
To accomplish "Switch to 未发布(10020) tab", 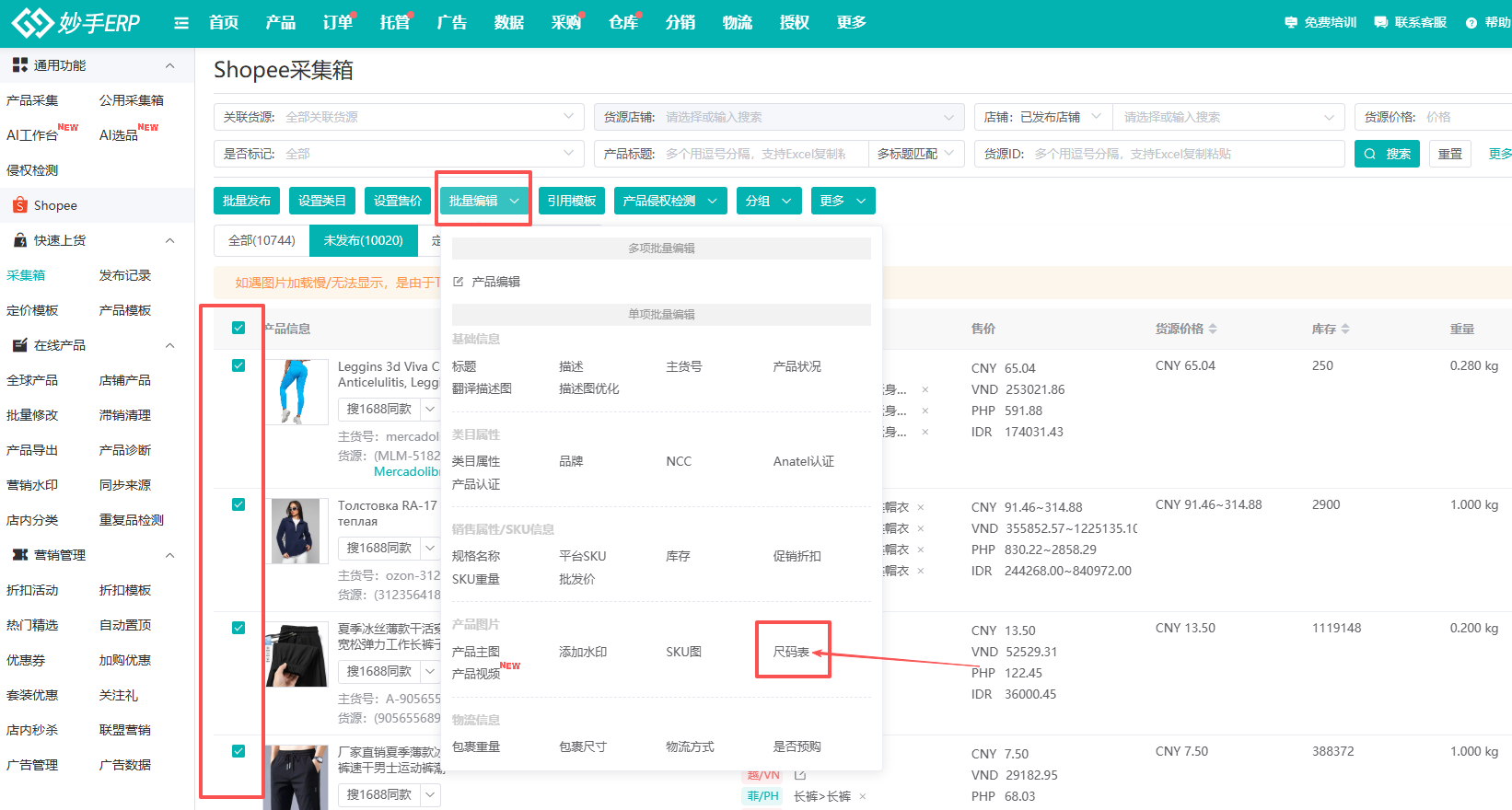I will coord(364,240).
